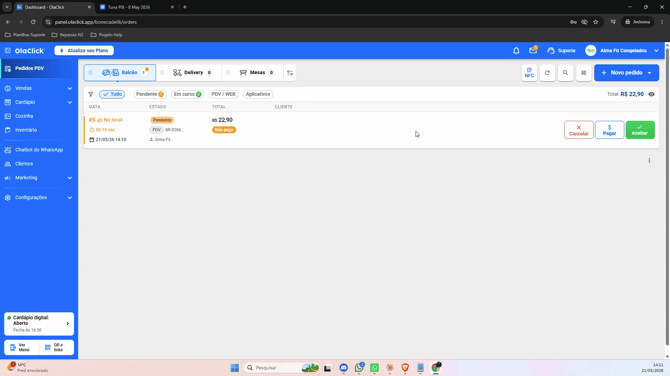The image size is (670, 376).
Task: Refresh the orders list
Action: pos(547,73)
